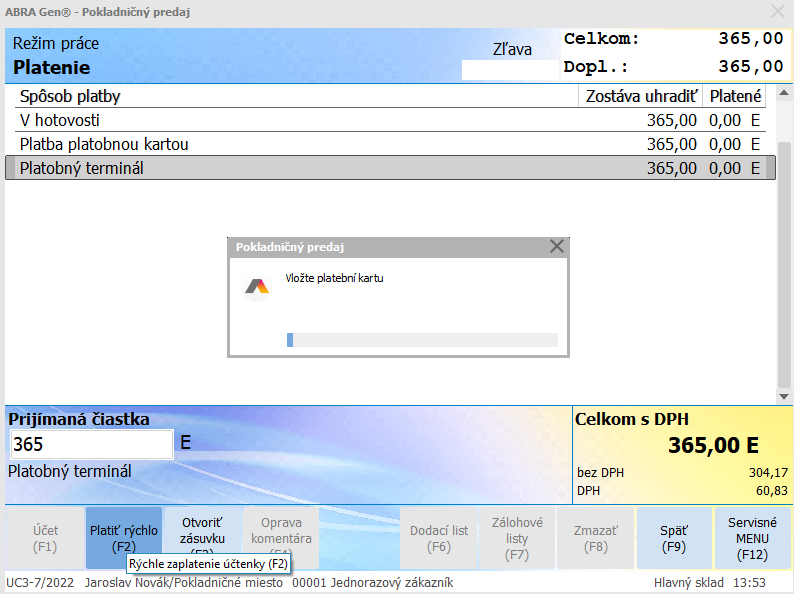The width and height of the screenshot is (794, 594).
Task: Click the Prijímaná čiastka amount field
Action: point(92,444)
